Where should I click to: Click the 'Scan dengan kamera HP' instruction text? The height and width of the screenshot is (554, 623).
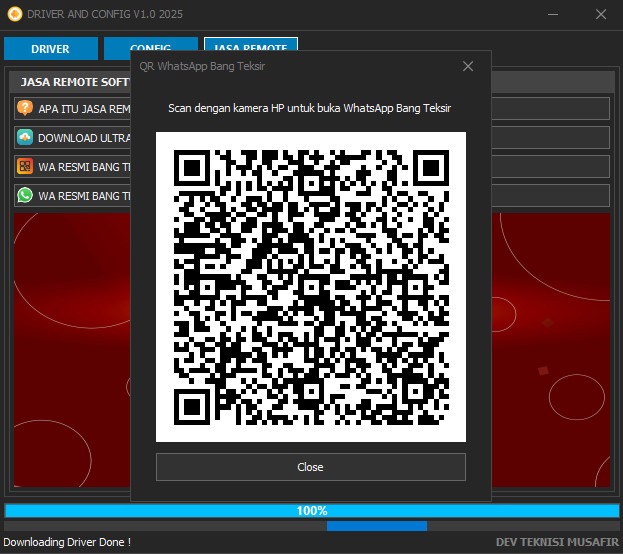[310, 108]
